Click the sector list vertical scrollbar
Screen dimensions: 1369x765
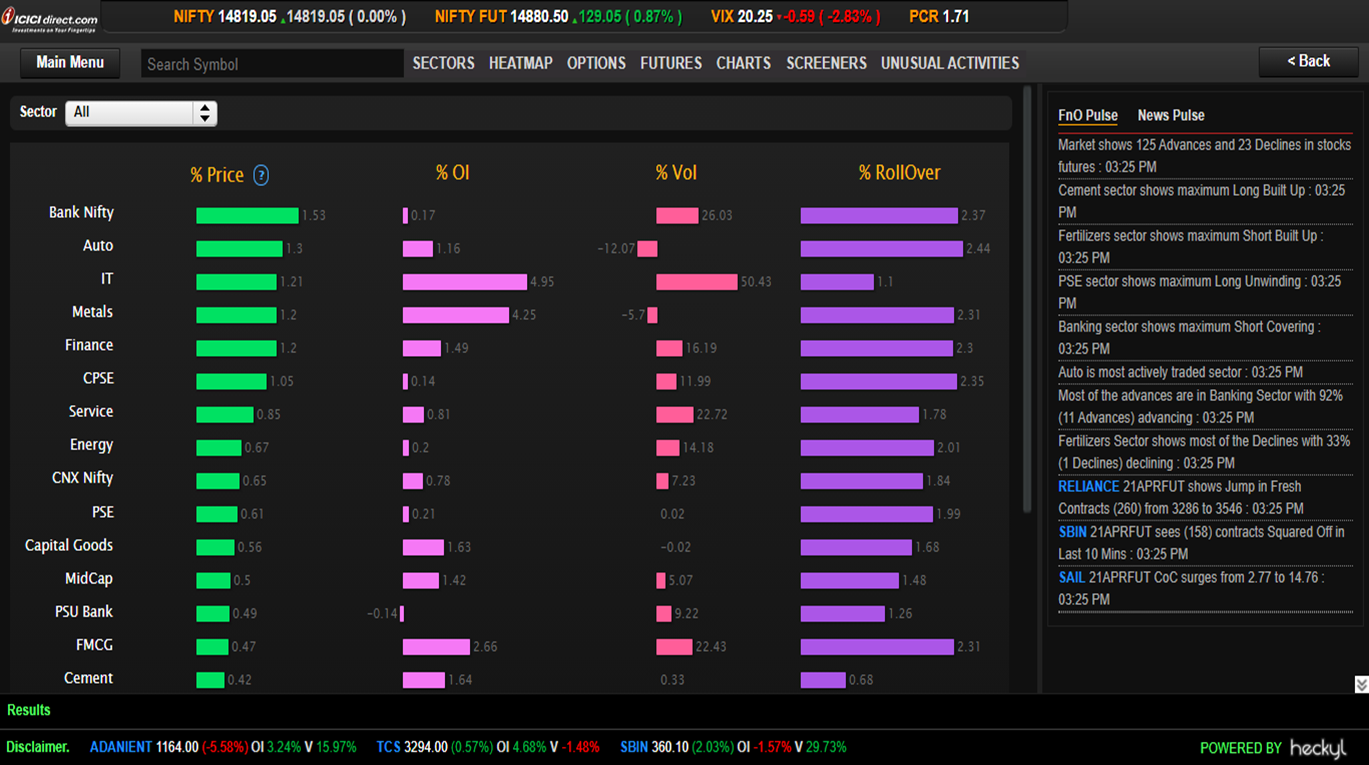coord(1027,300)
